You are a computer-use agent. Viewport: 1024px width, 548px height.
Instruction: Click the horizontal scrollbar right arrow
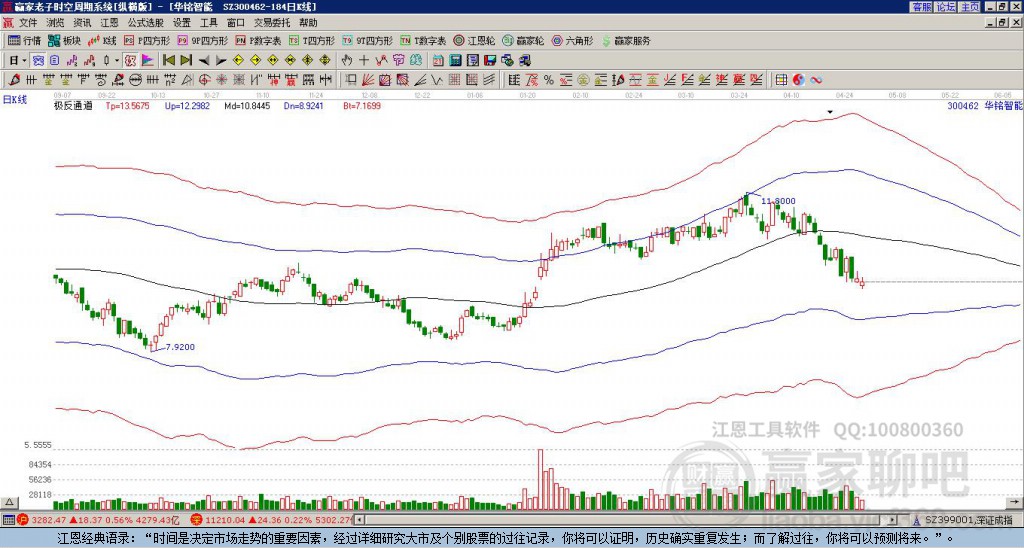click(892, 520)
